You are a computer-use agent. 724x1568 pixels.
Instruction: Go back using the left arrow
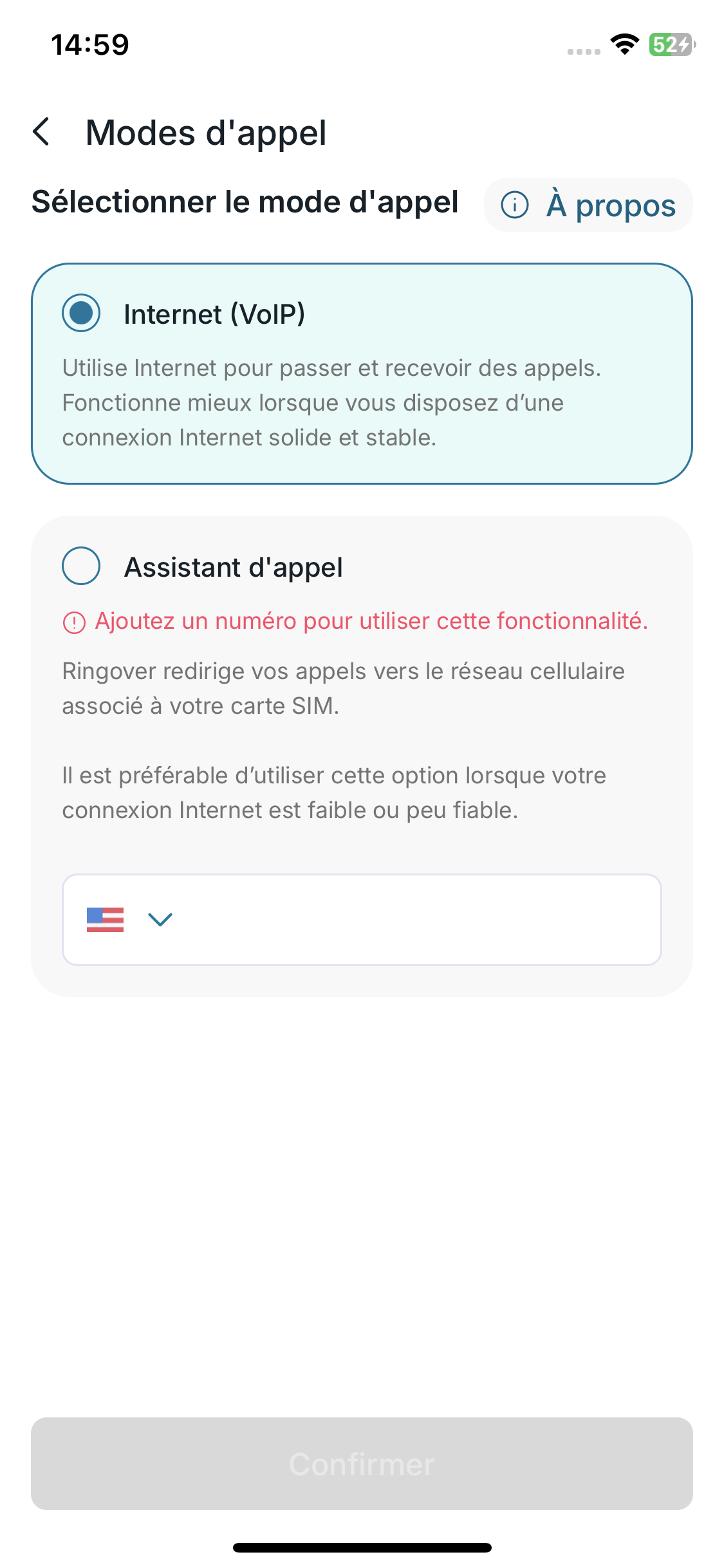42,132
